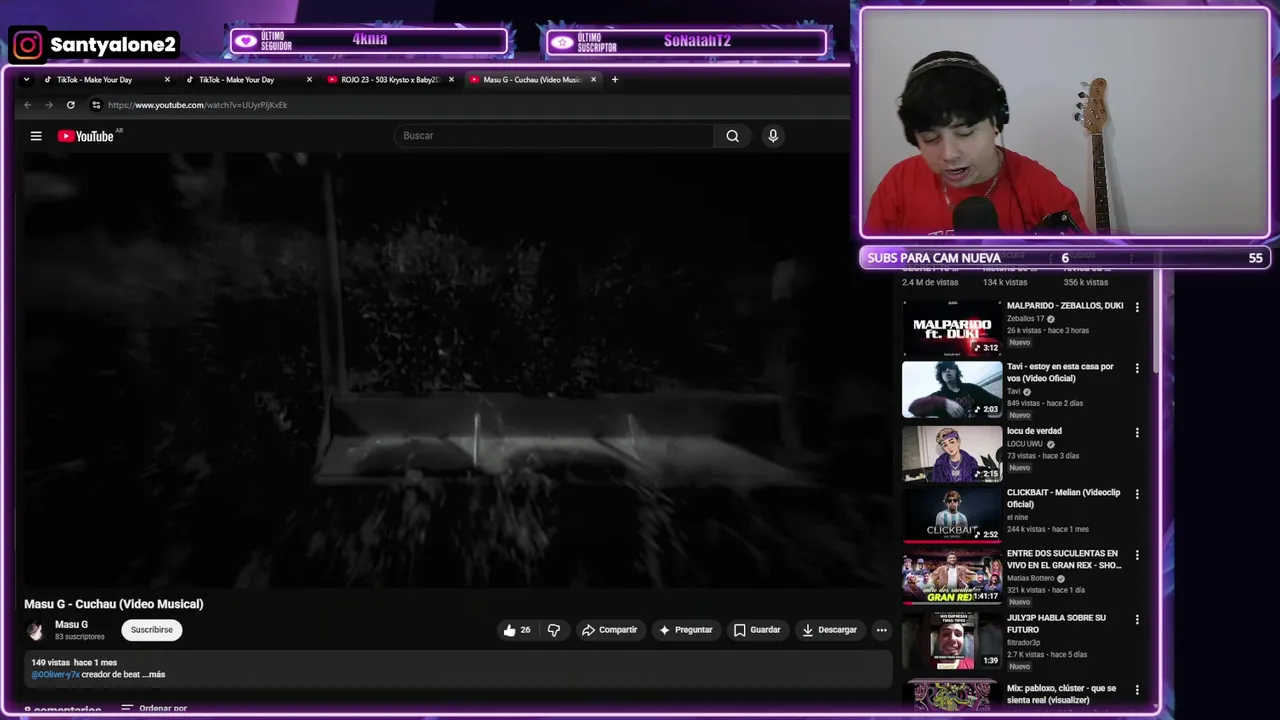
Task: Open the YouTube hamburger guide menu
Action: pos(36,136)
